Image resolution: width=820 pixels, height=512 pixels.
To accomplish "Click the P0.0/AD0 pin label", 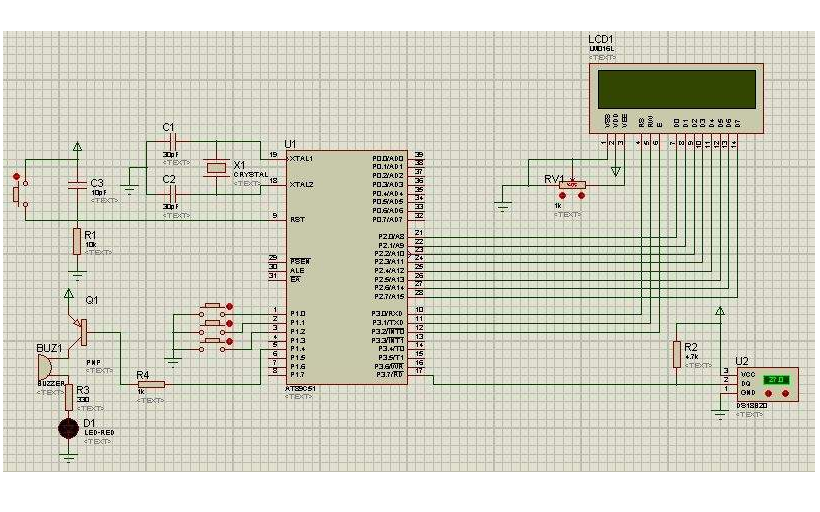I will point(388,158).
